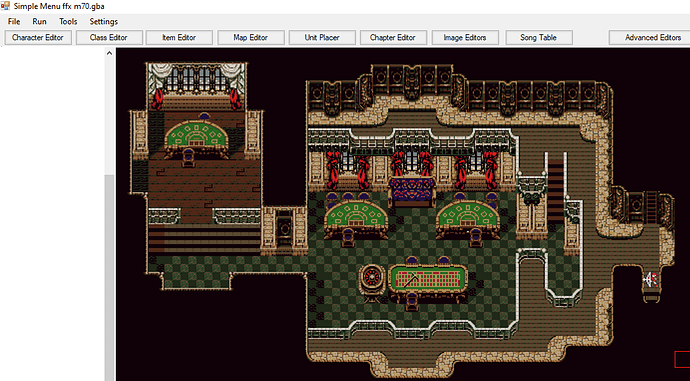
Task: Click the airship sprite on the map
Action: coord(651,280)
